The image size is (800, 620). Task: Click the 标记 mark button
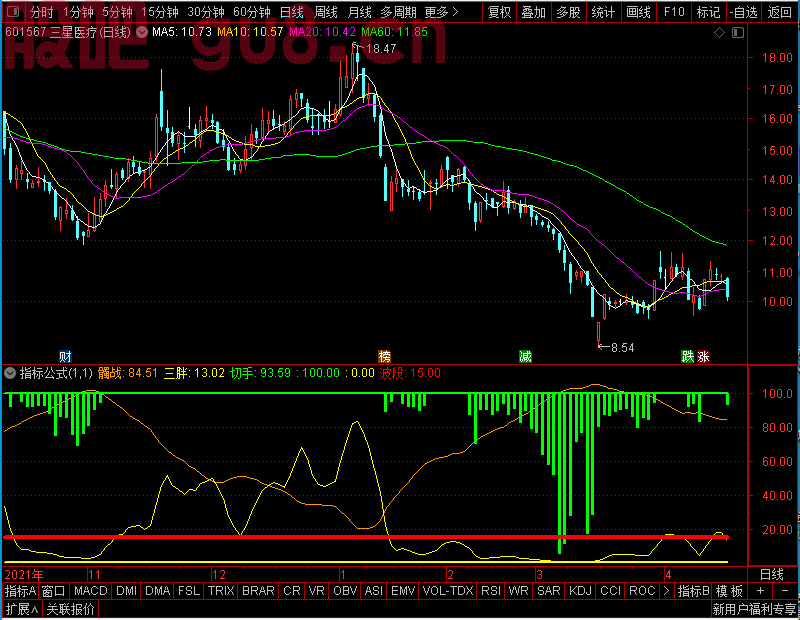[709, 12]
